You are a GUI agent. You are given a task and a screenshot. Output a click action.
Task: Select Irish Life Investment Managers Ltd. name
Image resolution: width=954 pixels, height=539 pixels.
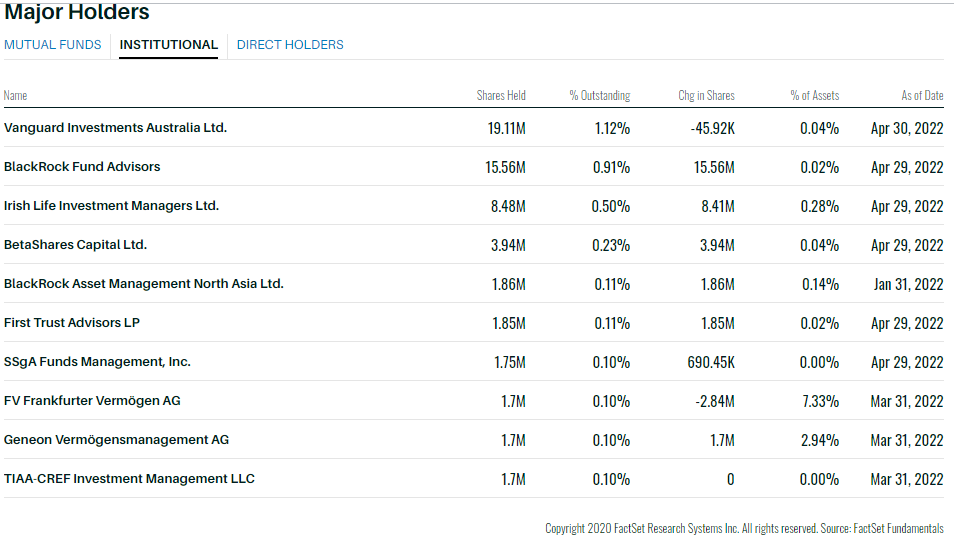pos(111,206)
